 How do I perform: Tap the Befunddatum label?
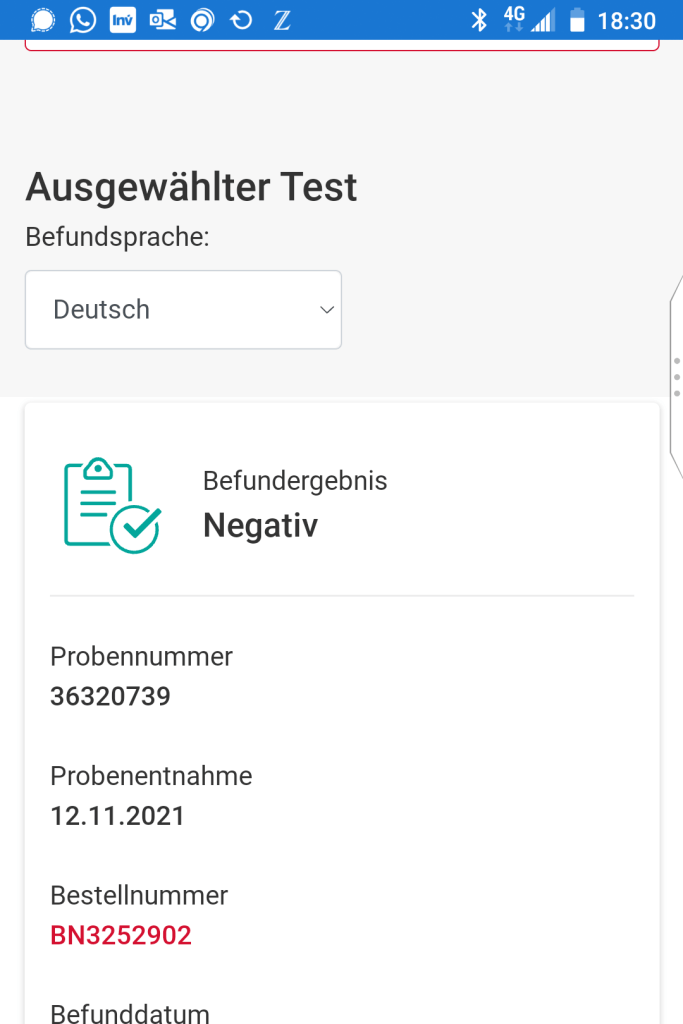[x=130, y=1013]
